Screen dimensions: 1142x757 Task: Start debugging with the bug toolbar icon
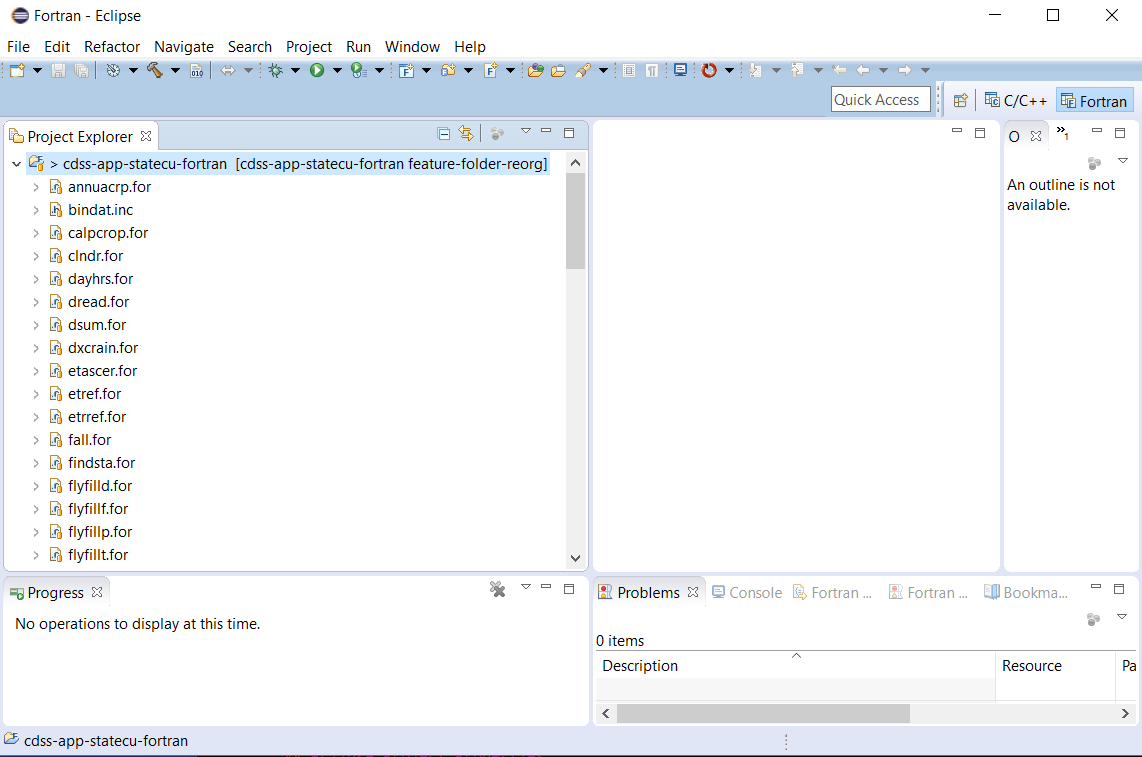[278, 70]
